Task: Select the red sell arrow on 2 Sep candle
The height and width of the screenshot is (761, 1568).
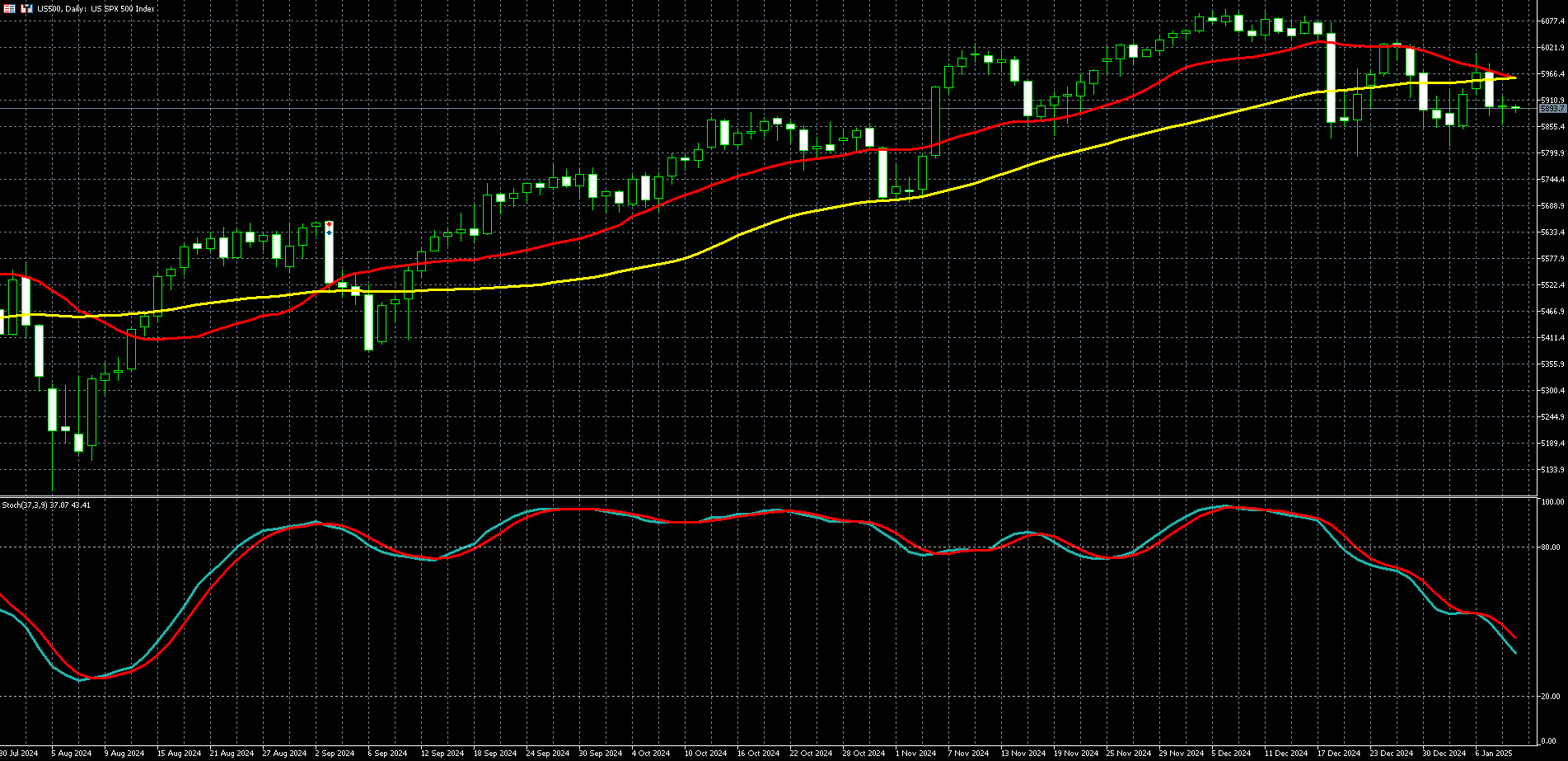Action: point(330,224)
